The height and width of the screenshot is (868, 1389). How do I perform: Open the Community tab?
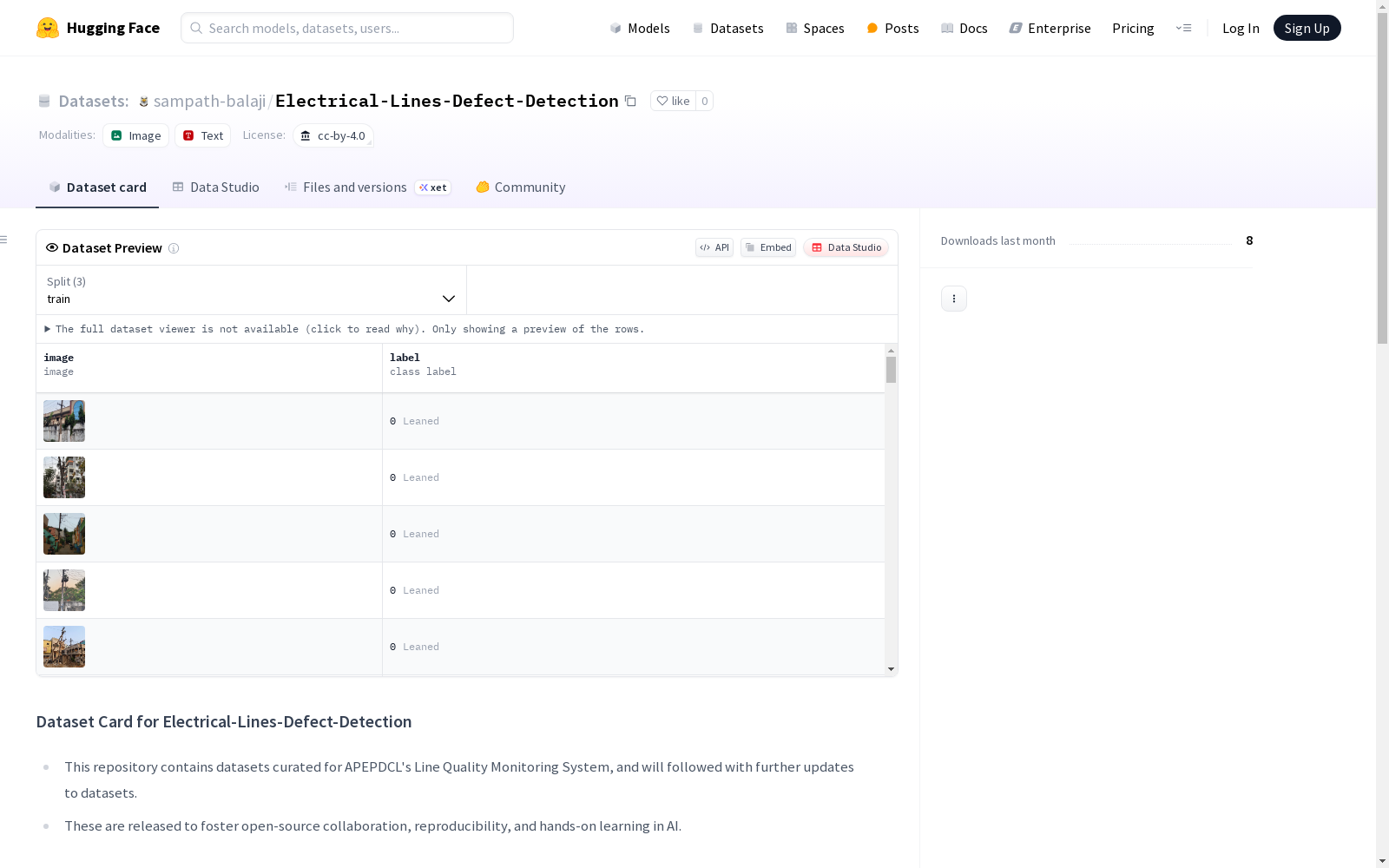point(521,187)
